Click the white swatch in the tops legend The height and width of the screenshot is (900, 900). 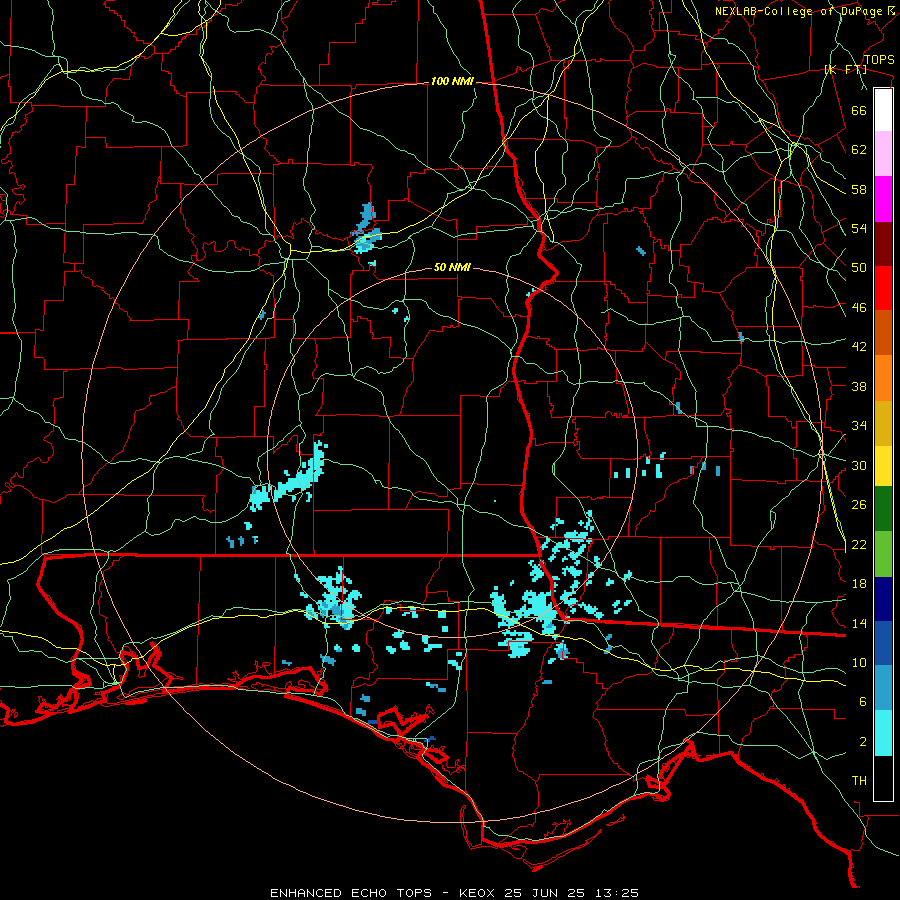coord(883,110)
